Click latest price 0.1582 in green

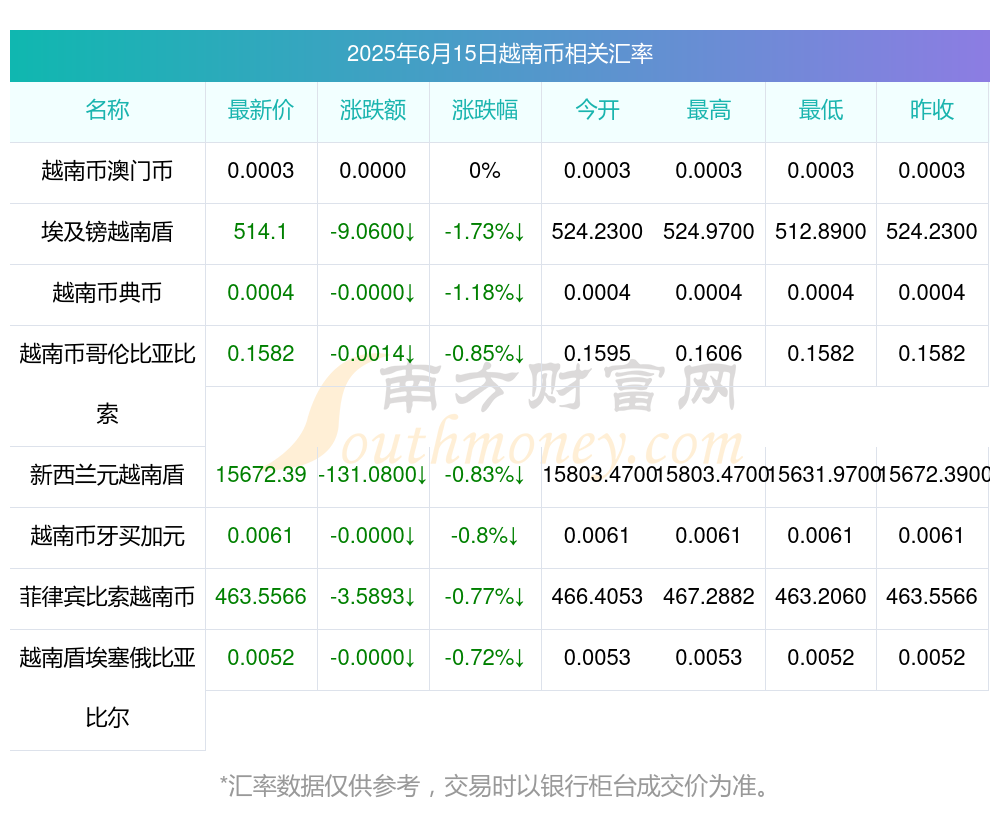(261, 353)
